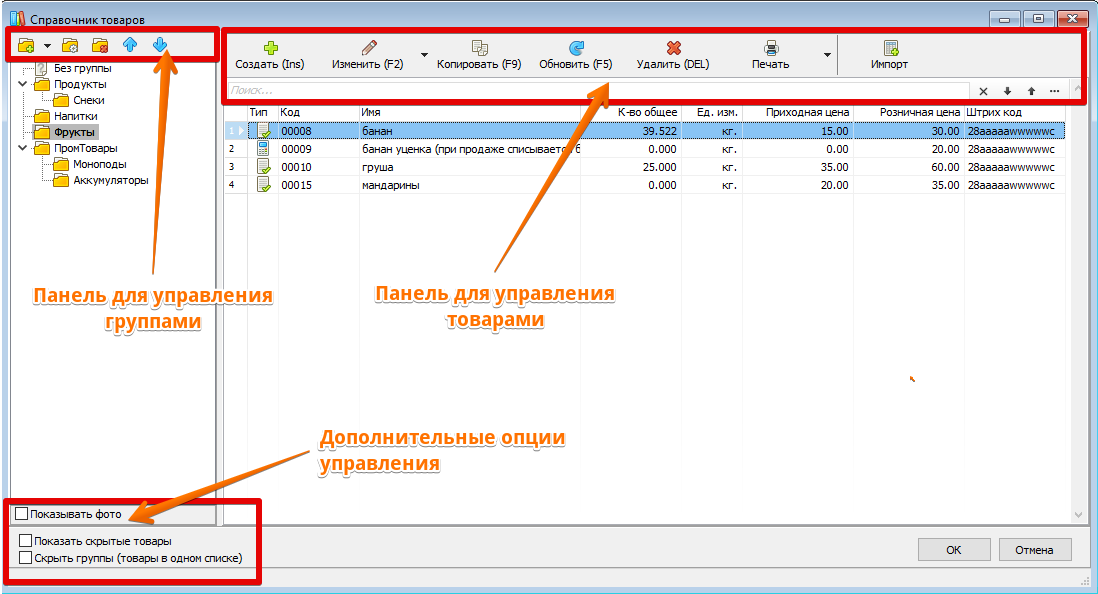Select Напитки group
Screen dimensions: 1098x594
coord(76,116)
